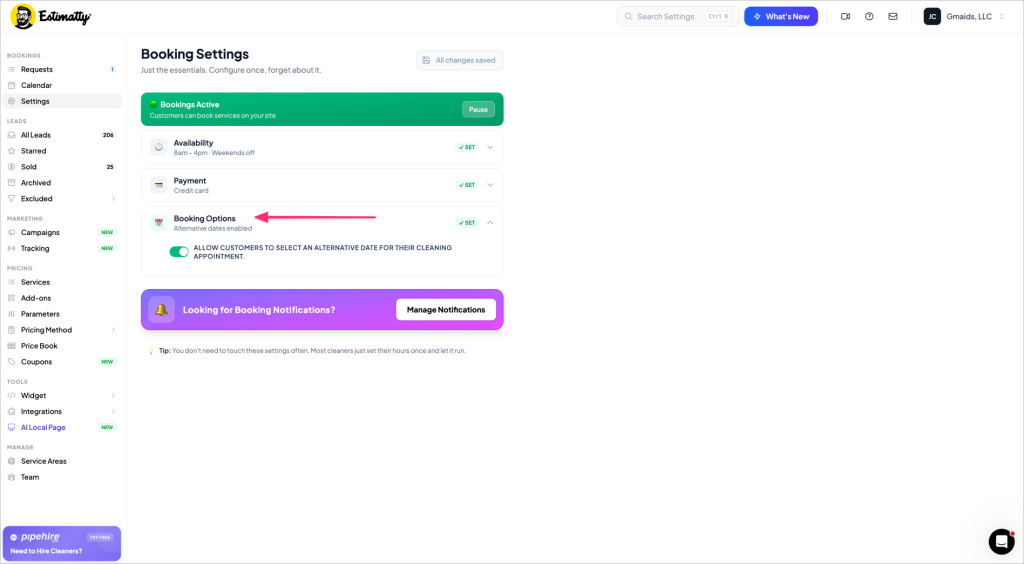Expand the Availability section chevron
1024x564 pixels.
490,147
